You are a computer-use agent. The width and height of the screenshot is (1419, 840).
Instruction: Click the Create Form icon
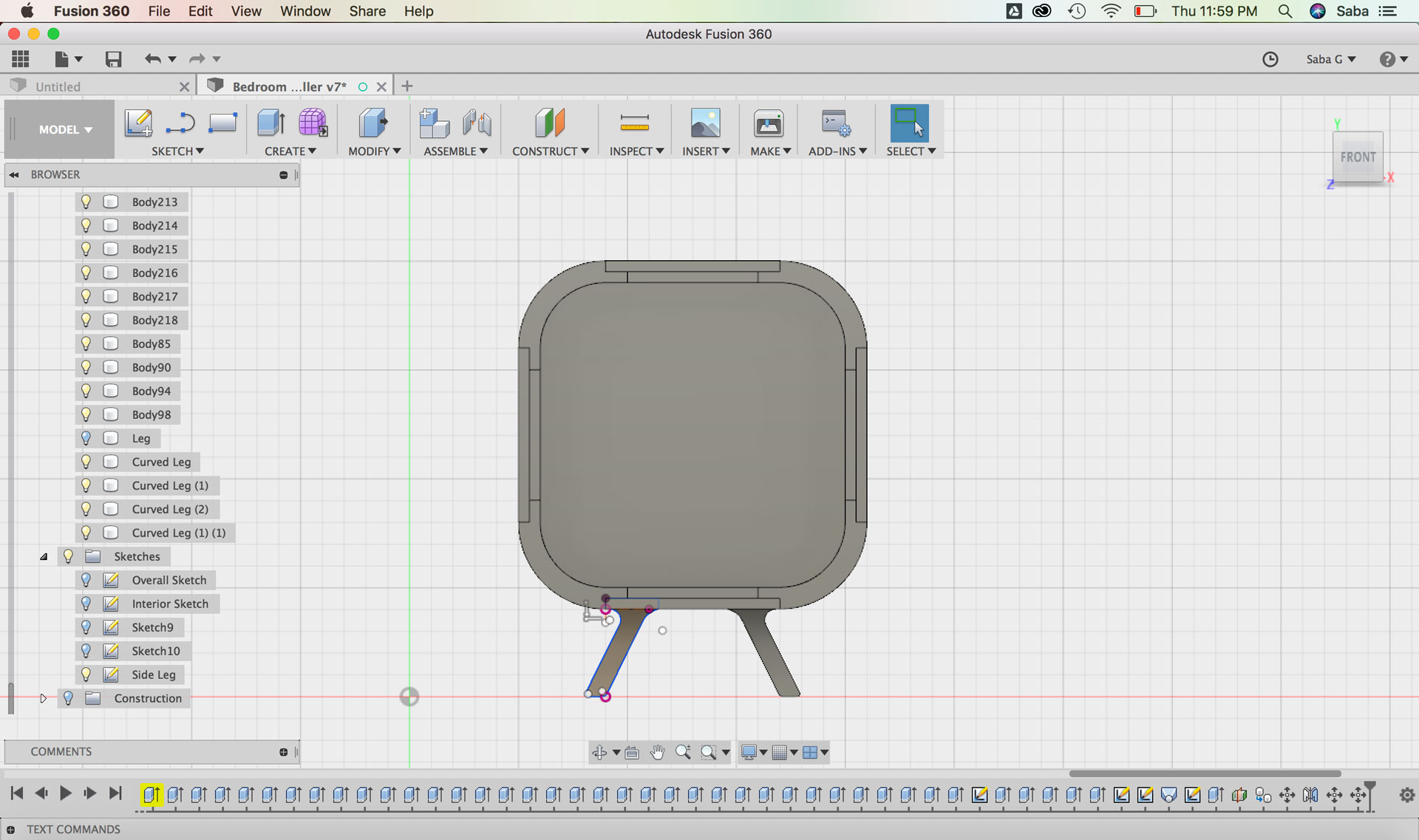[x=313, y=123]
